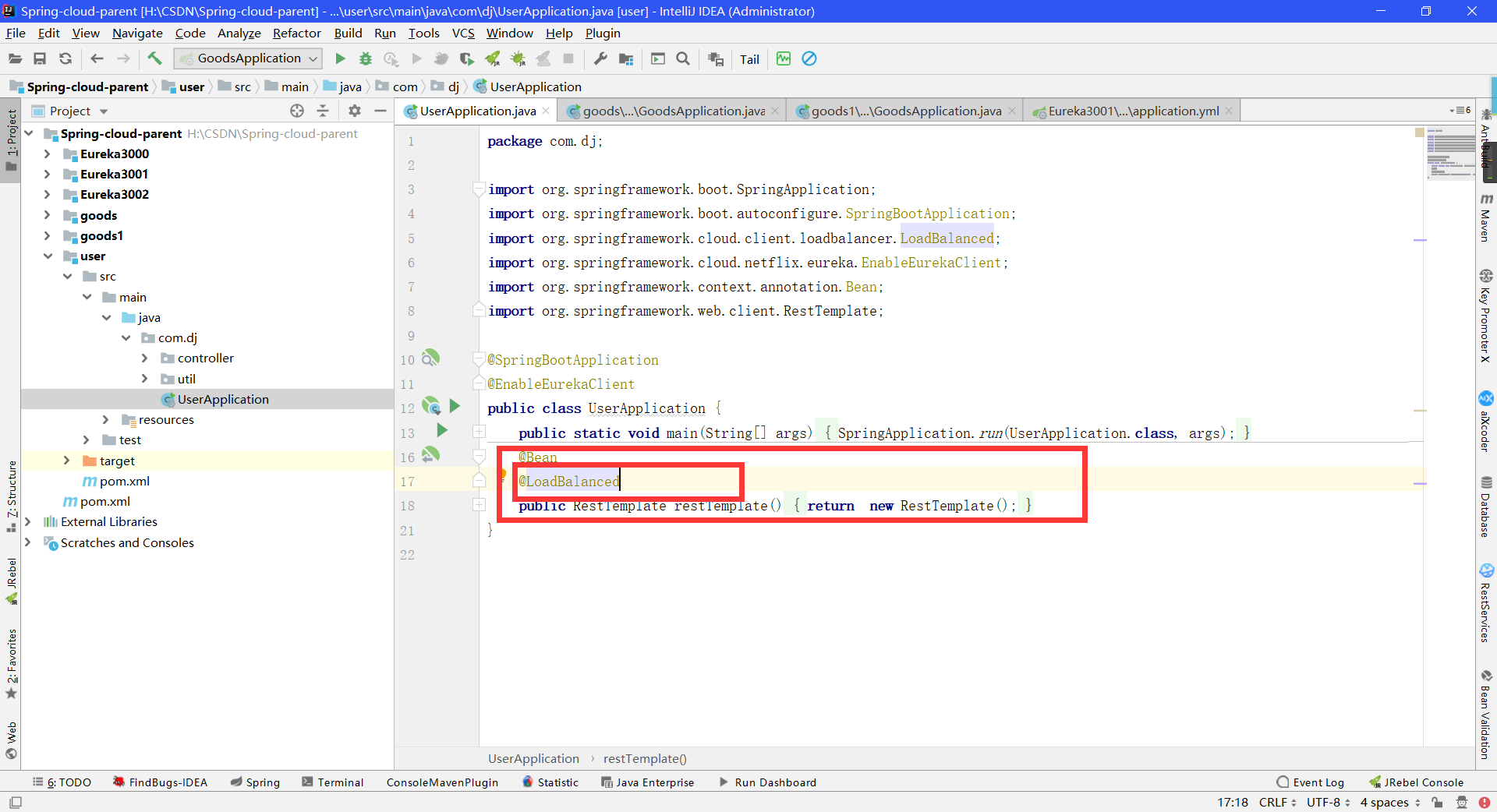Screen dimensions: 1497x812
Task: Show the hidden editor tabs list
Action: (x=1460, y=111)
